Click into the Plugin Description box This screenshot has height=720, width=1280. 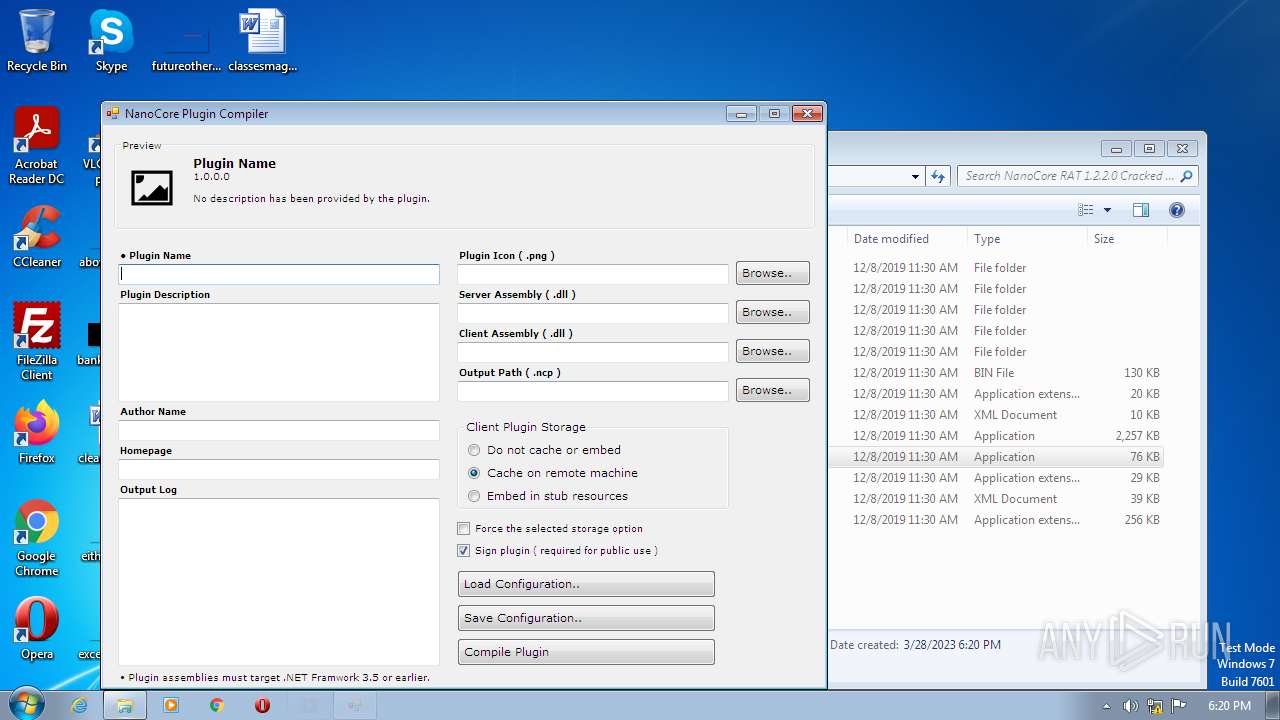(279, 352)
